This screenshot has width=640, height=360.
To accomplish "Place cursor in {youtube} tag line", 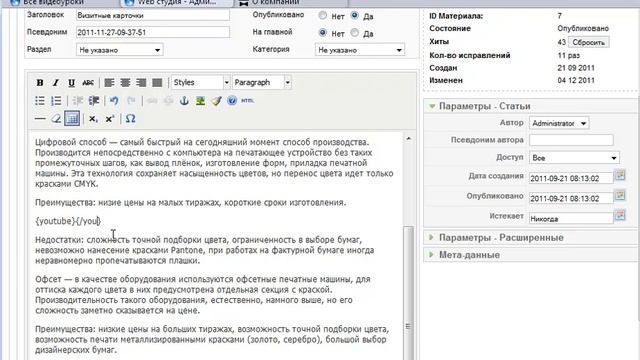I will point(68,221).
